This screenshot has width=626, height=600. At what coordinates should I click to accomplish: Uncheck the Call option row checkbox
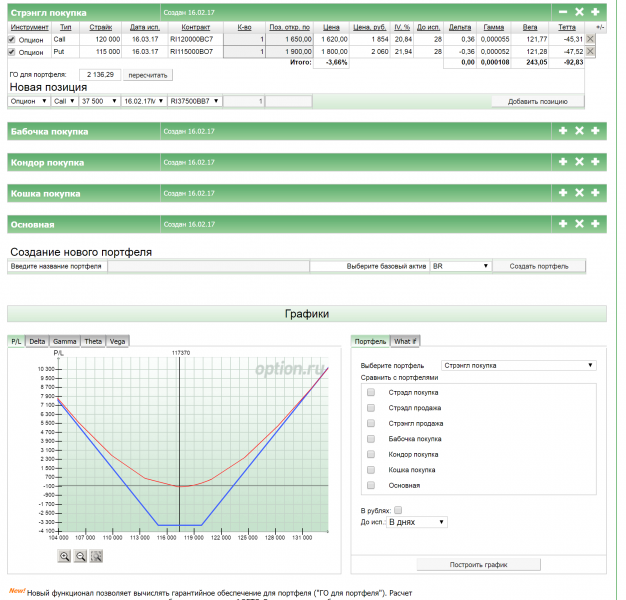tap(12, 40)
